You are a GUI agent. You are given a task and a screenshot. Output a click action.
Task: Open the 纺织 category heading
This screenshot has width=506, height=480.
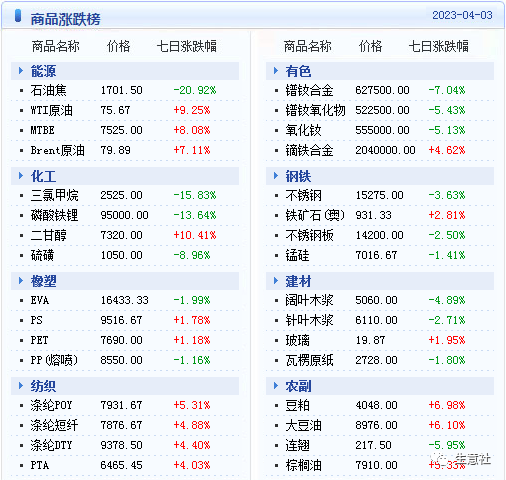click(x=43, y=386)
